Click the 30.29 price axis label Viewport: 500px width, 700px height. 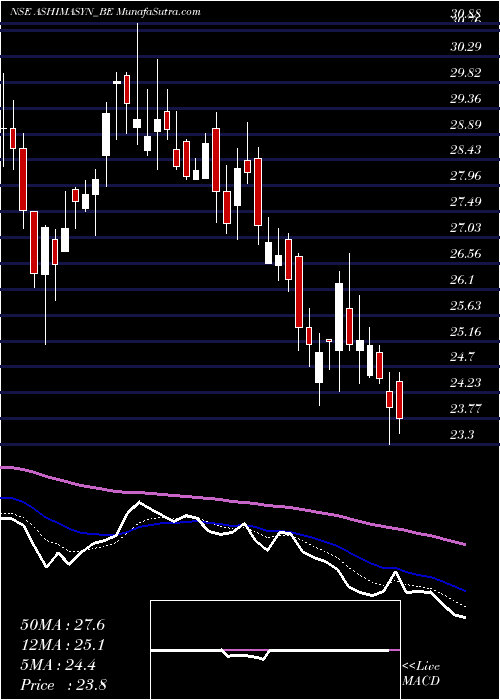point(467,46)
